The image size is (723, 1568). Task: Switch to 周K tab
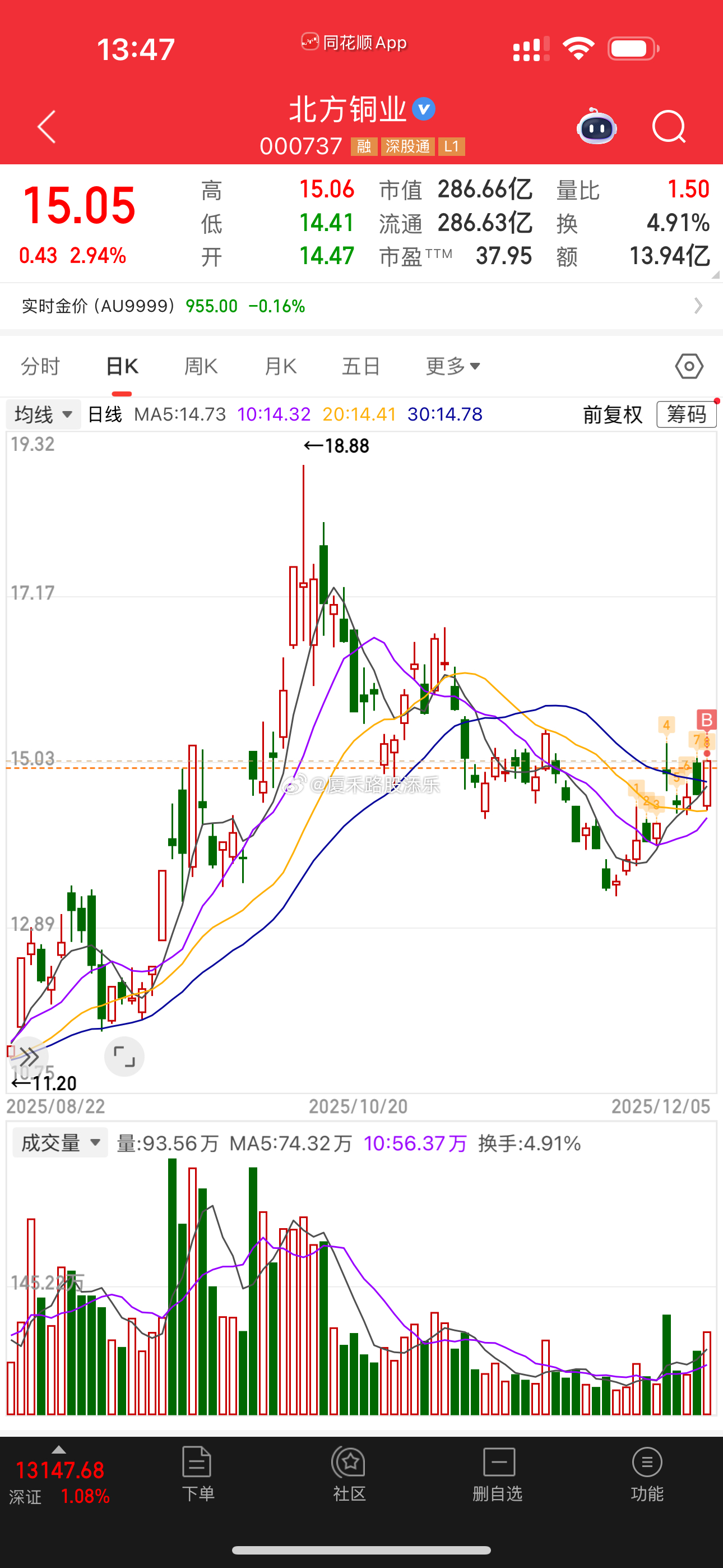(201, 366)
